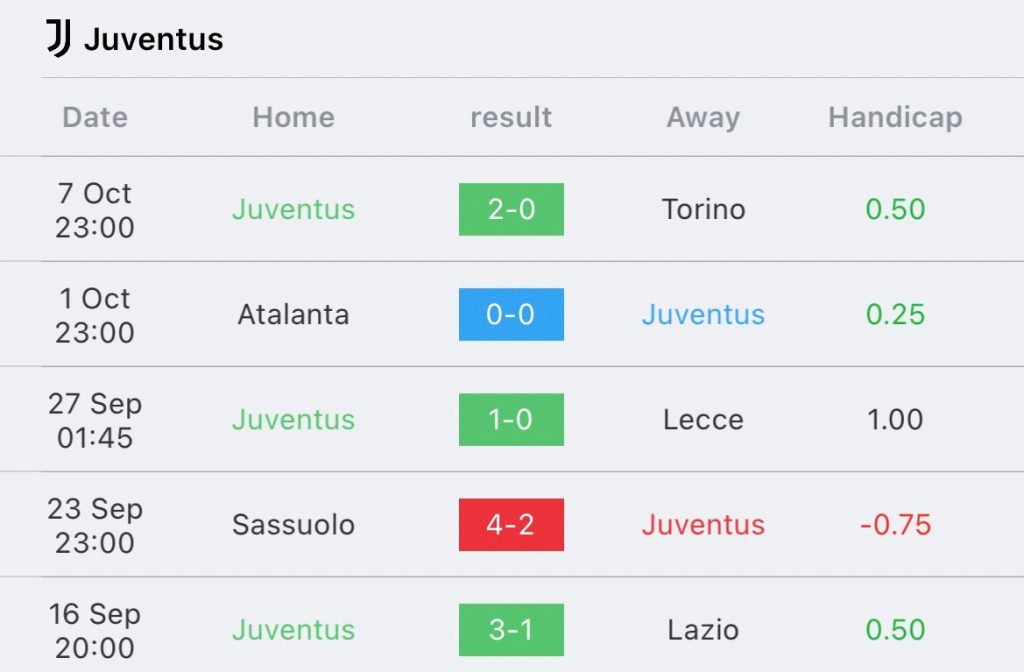The image size is (1024, 672).
Task: Select the Handicap column header
Action: click(x=895, y=118)
